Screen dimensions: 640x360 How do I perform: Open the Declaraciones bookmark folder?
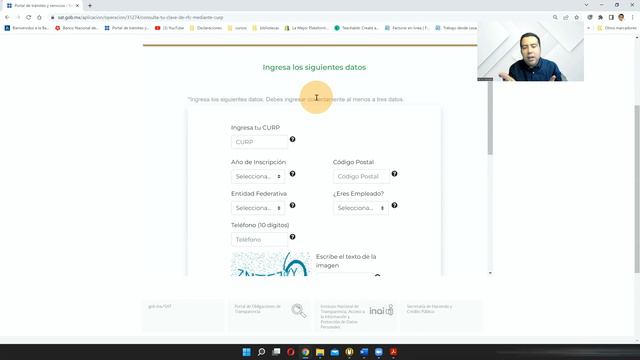click(x=206, y=28)
